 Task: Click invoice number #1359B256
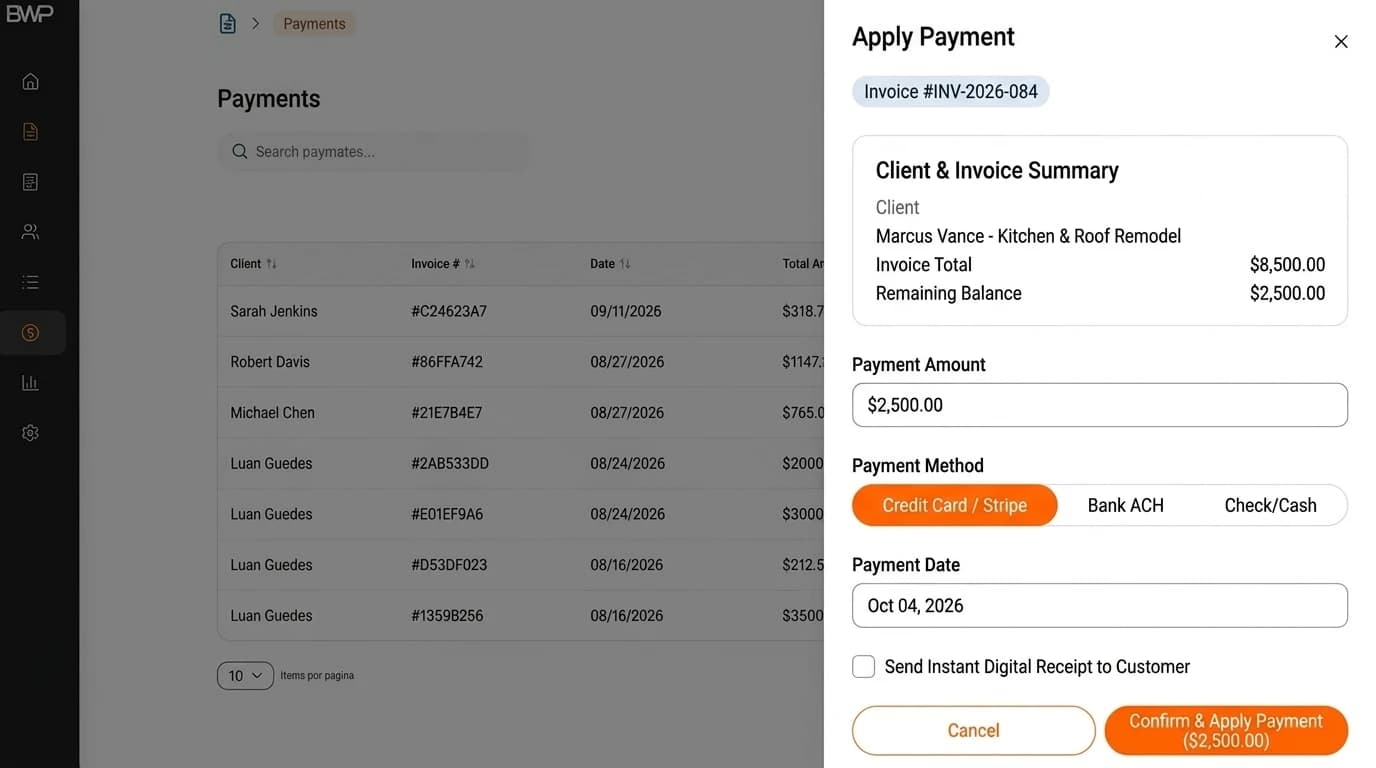coord(447,616)
